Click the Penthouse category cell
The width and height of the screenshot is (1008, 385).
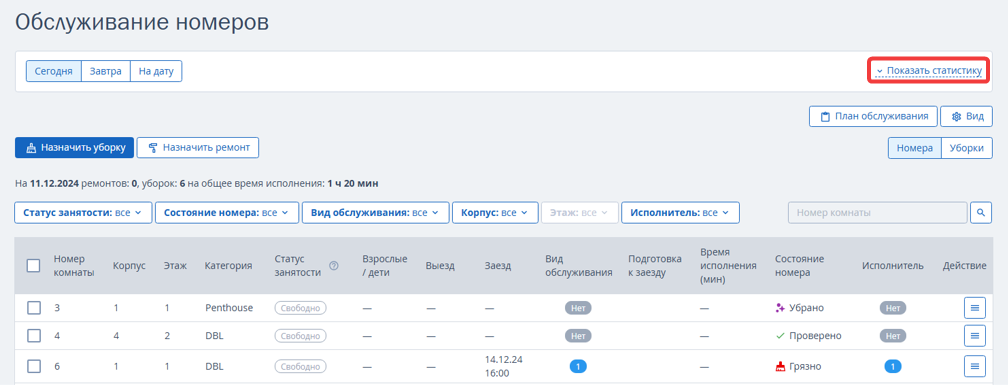[229, 308]
